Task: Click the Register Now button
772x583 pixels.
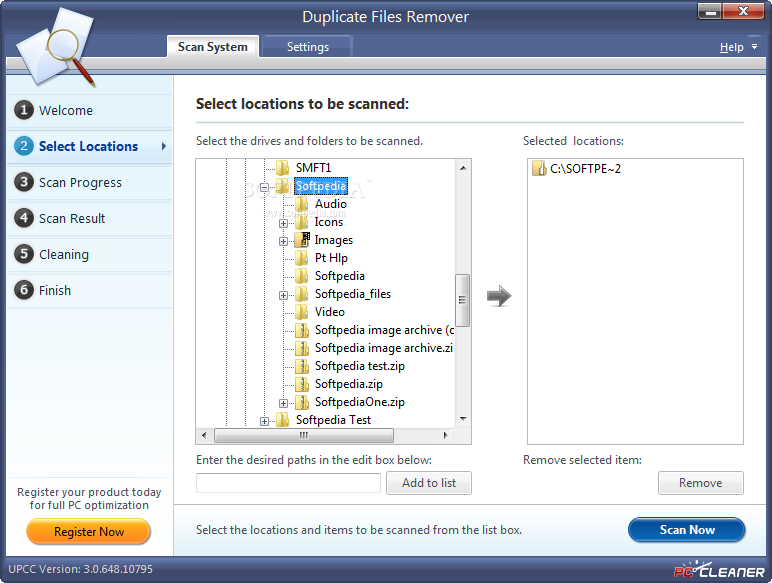Action: [x=89, y=532]
